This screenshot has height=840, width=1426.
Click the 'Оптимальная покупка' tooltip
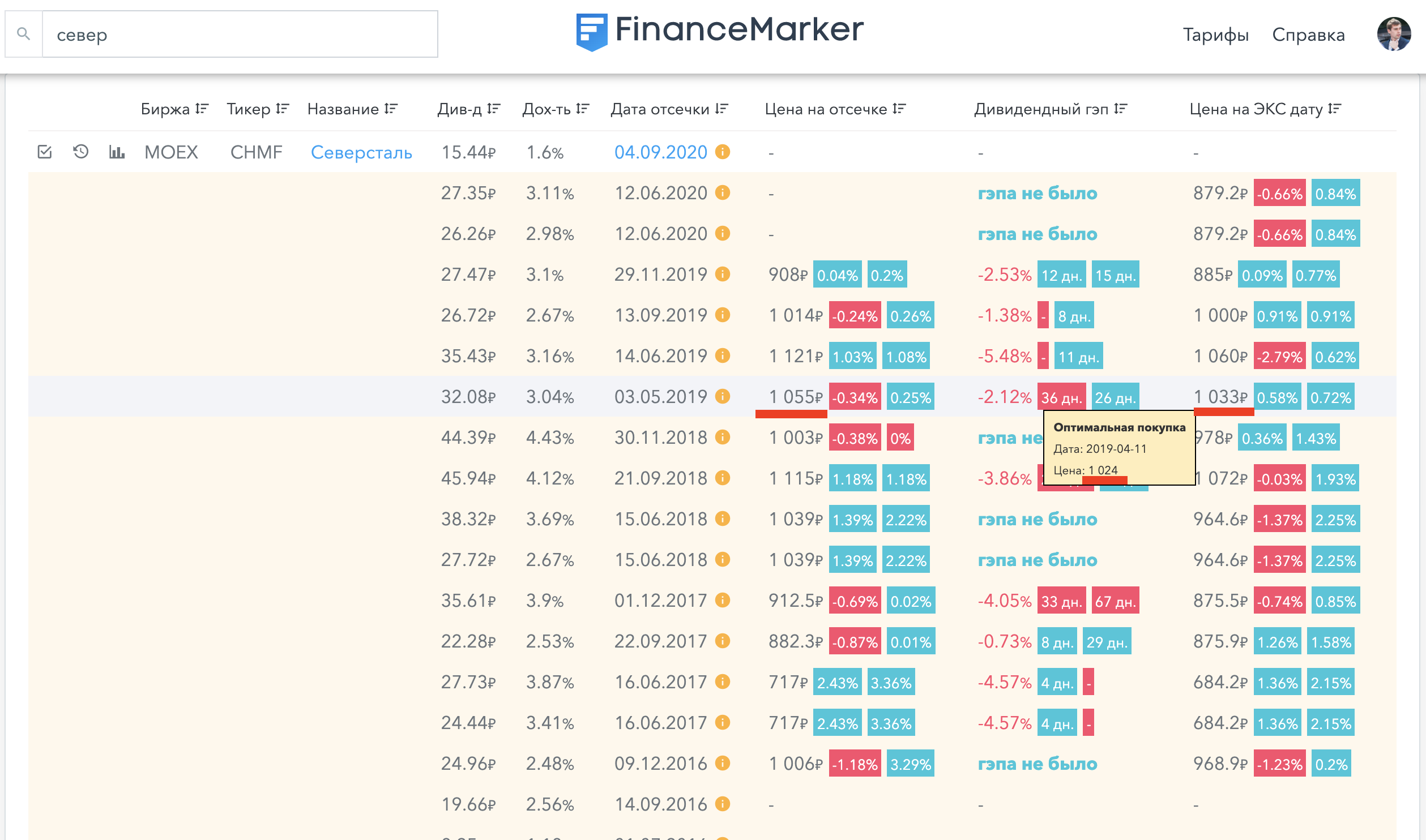point(1119,448)
